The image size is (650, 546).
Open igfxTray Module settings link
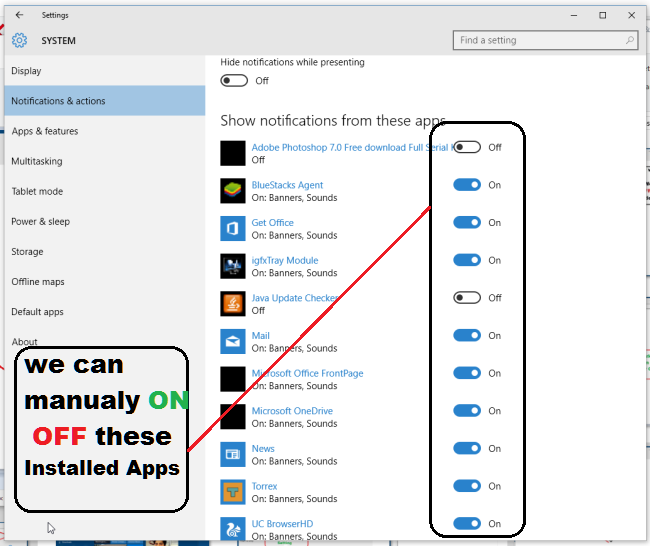[285, 260]
